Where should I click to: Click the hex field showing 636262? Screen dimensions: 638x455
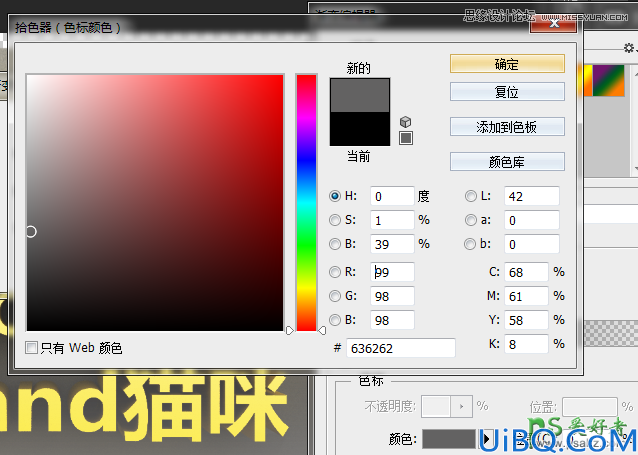coord(401,348)
